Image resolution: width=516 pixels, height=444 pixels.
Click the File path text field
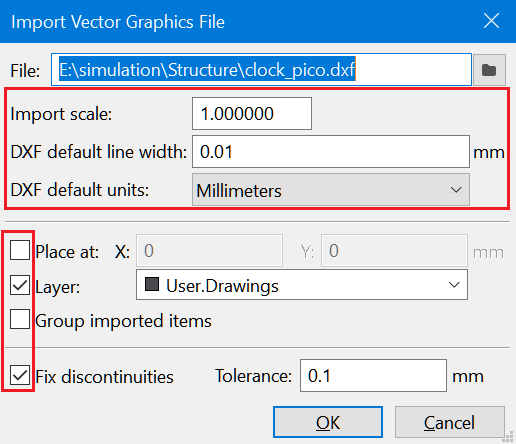tap(261, 70)
